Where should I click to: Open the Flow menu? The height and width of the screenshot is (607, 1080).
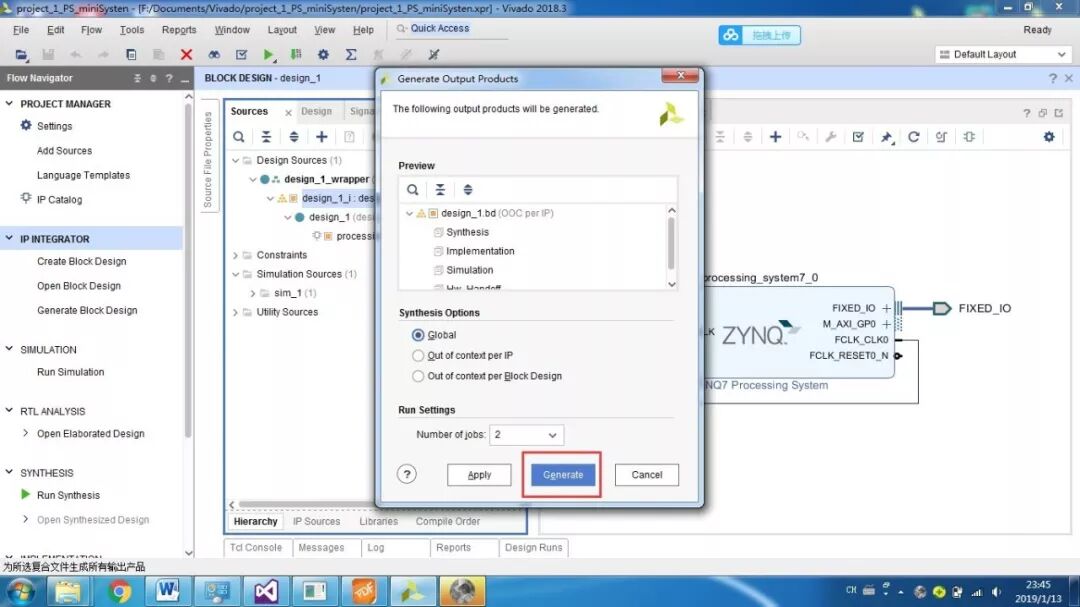[x=91, y=30]
